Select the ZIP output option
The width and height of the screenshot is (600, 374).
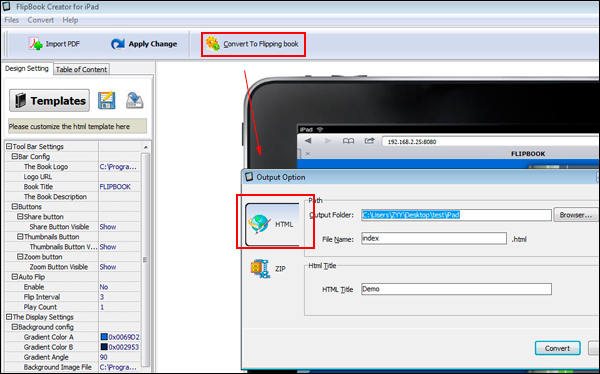point(268,268)
